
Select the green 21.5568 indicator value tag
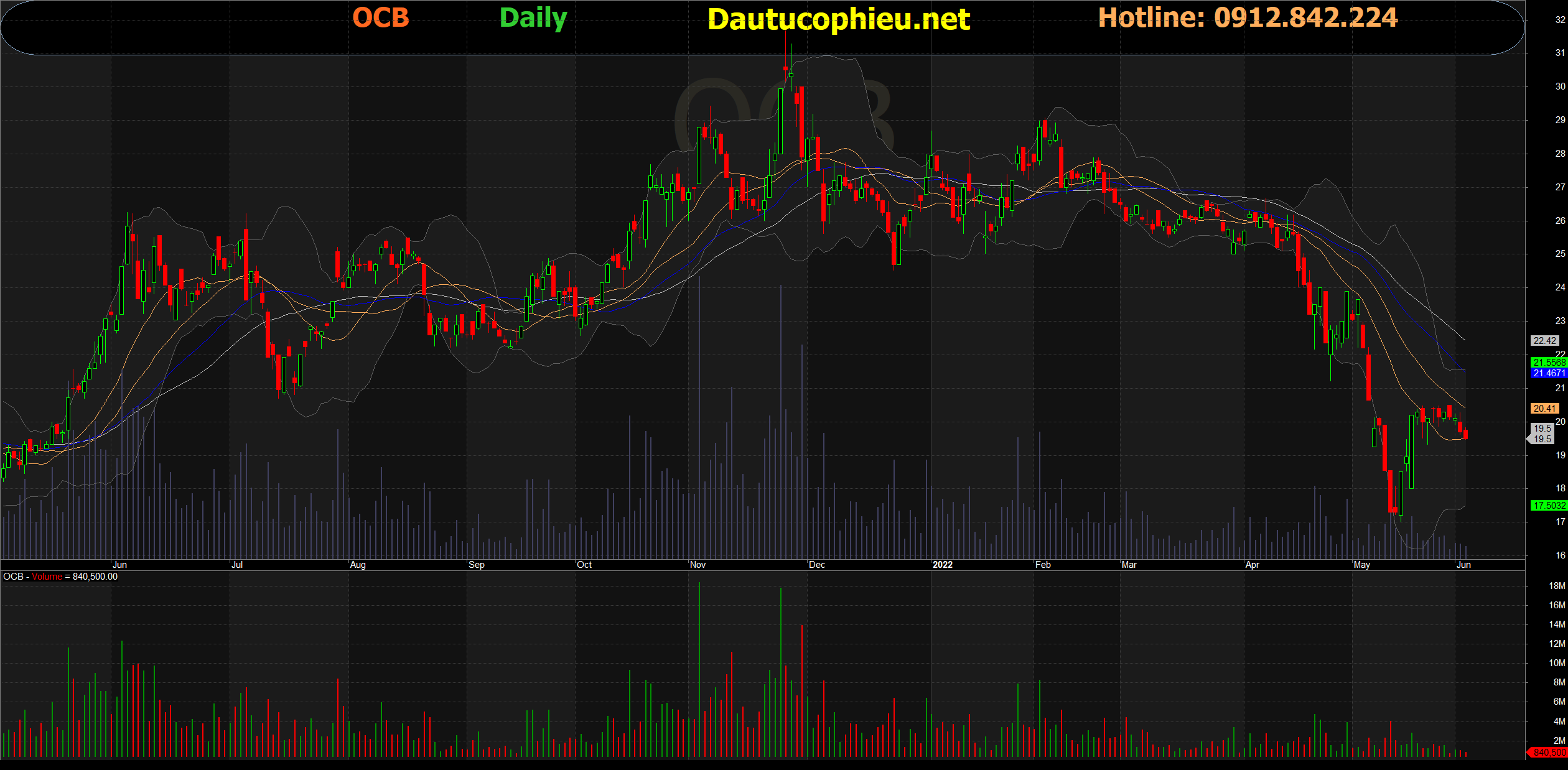click(x=1549, y=362)
